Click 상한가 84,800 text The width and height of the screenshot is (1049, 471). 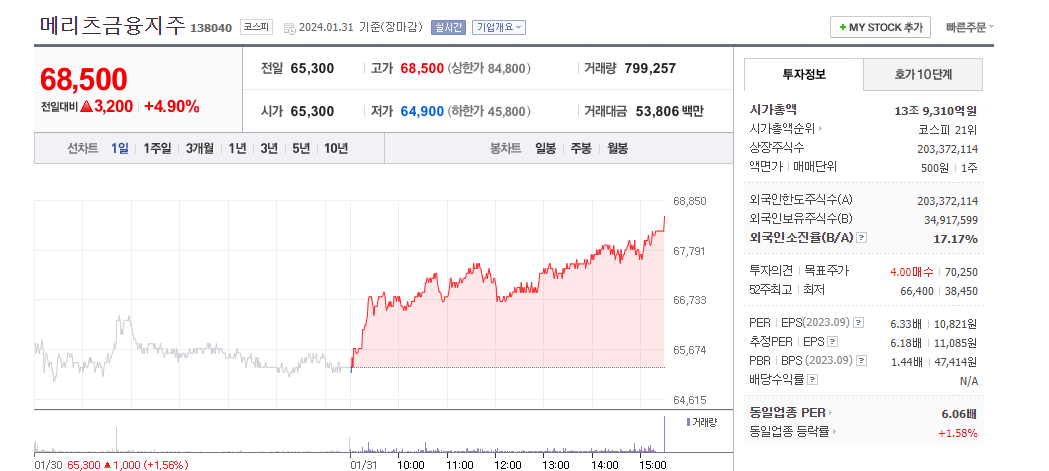point(490,68)
